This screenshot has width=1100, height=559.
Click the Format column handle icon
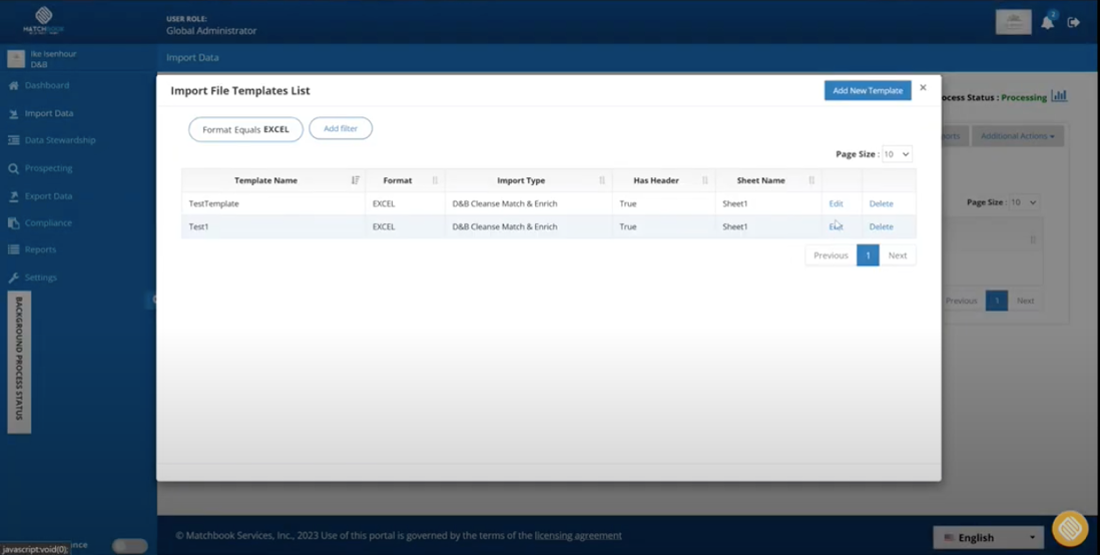435,180
